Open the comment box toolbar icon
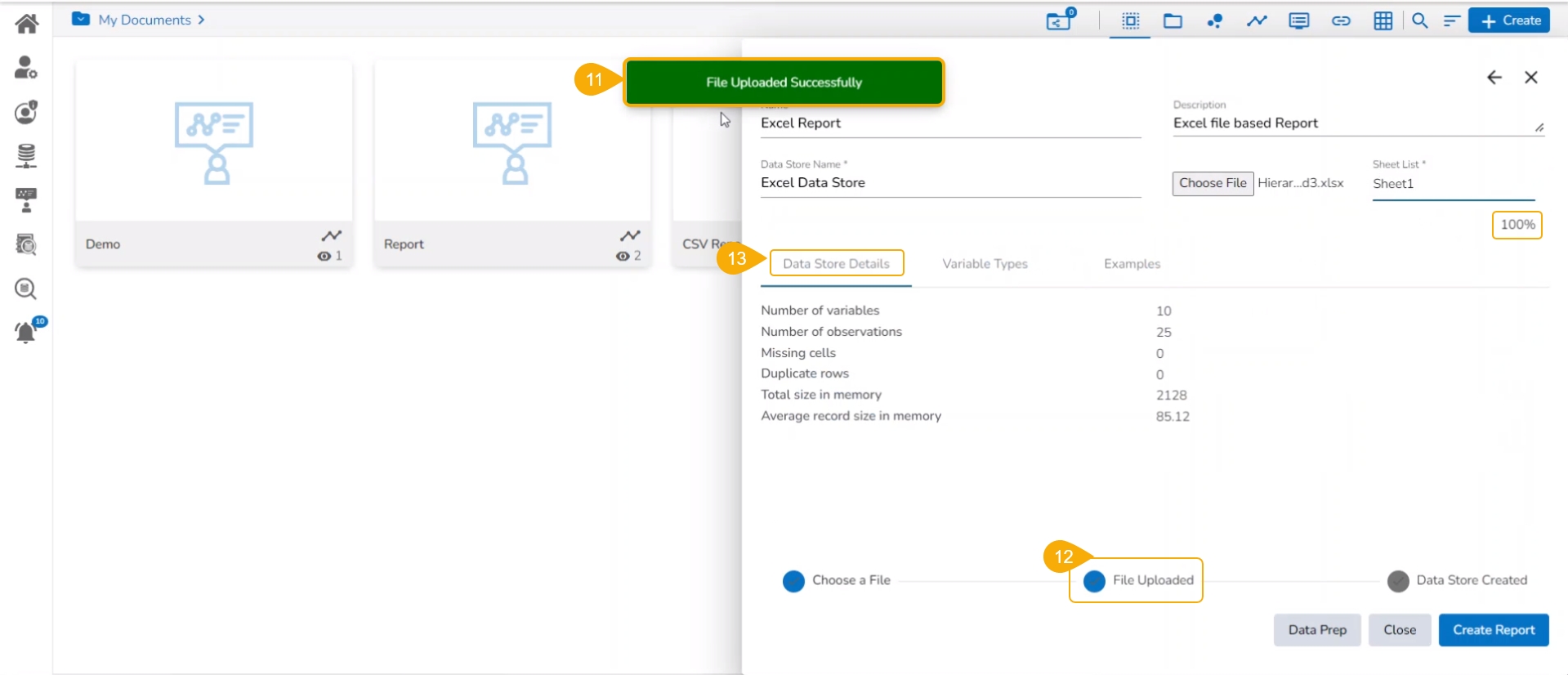 1299,21
